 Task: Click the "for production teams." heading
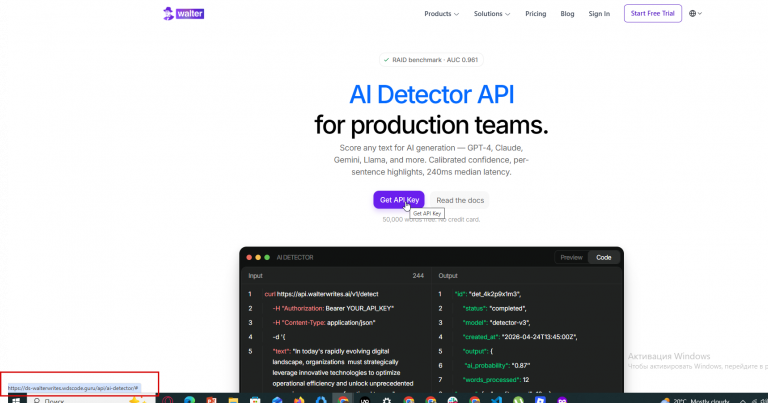point(432,125)
